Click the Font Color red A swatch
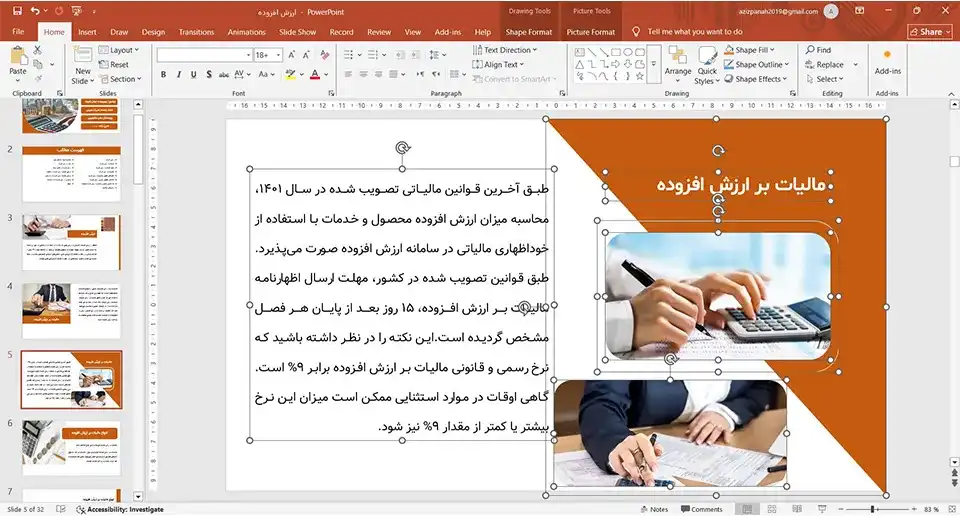 pos(315,74)
